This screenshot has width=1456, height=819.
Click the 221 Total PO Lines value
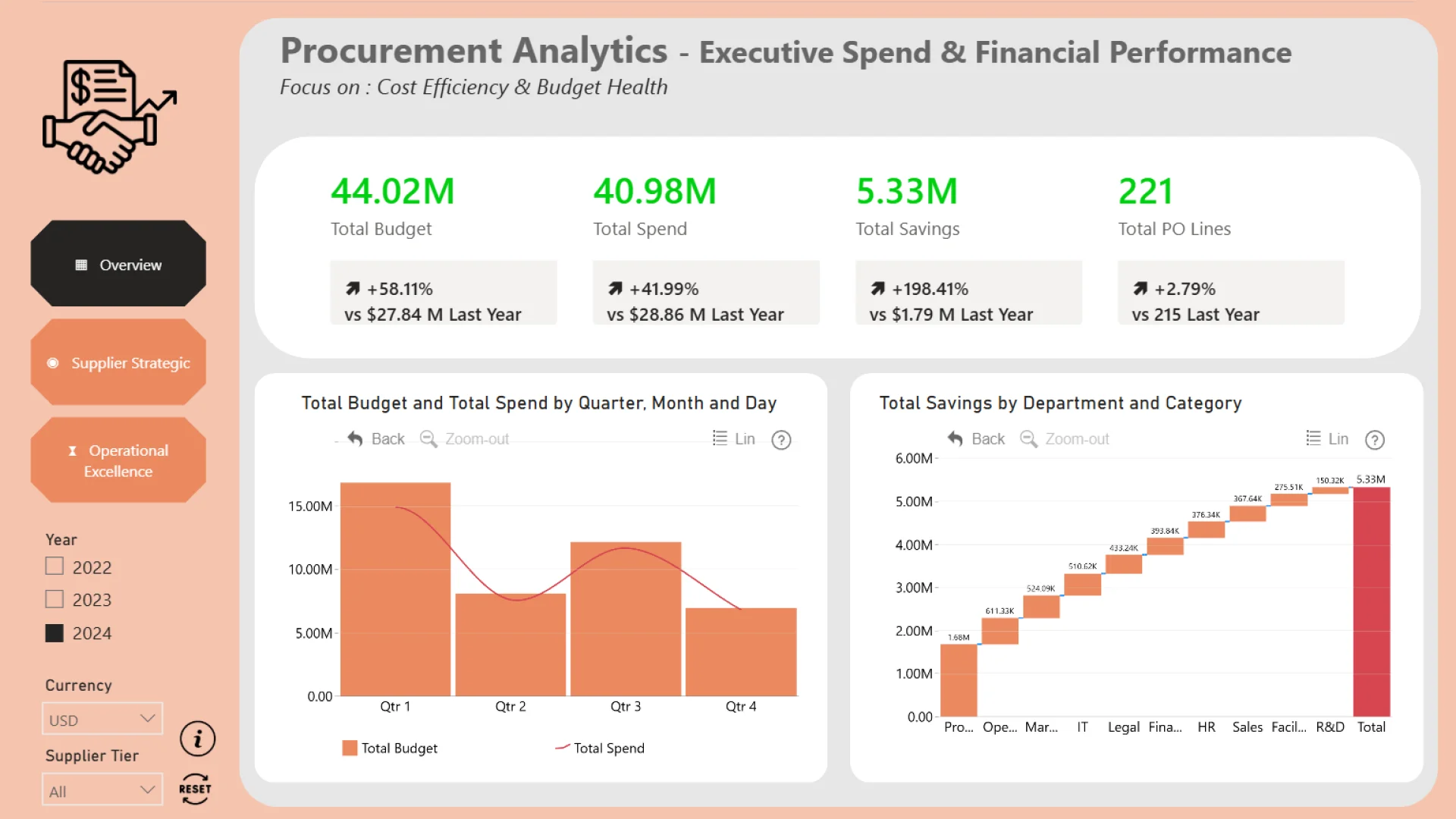pos(1146,191)
